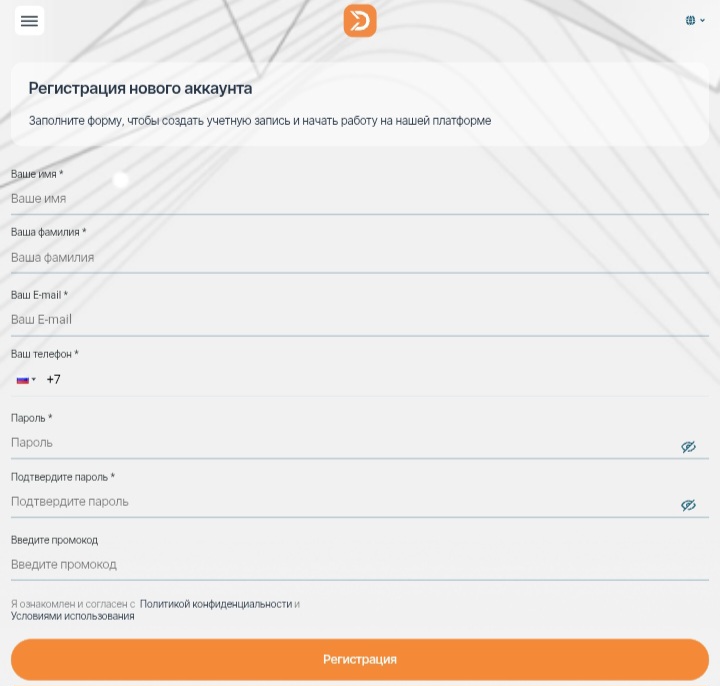Click the Регистрация submit button
This screenshot has width=720, height=686.
(x=360, y=659)
